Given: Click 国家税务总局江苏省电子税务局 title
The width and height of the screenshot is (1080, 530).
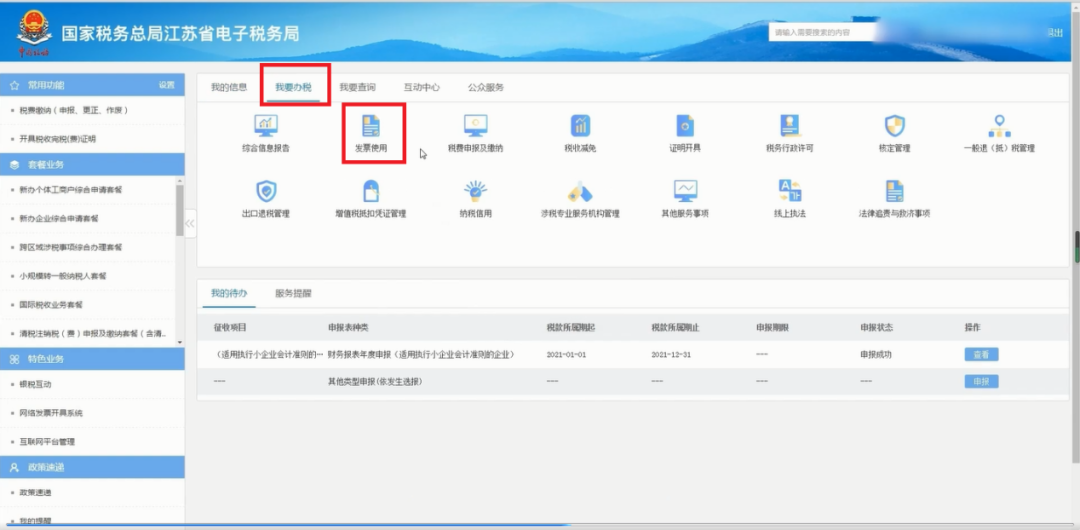Looking at the screenshot, I should (180, 34).
